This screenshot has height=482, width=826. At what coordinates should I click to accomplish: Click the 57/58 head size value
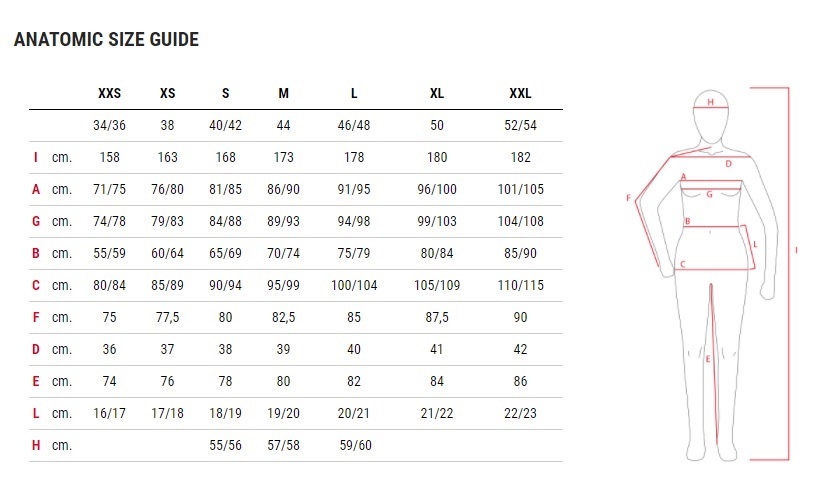click(284, 445)
